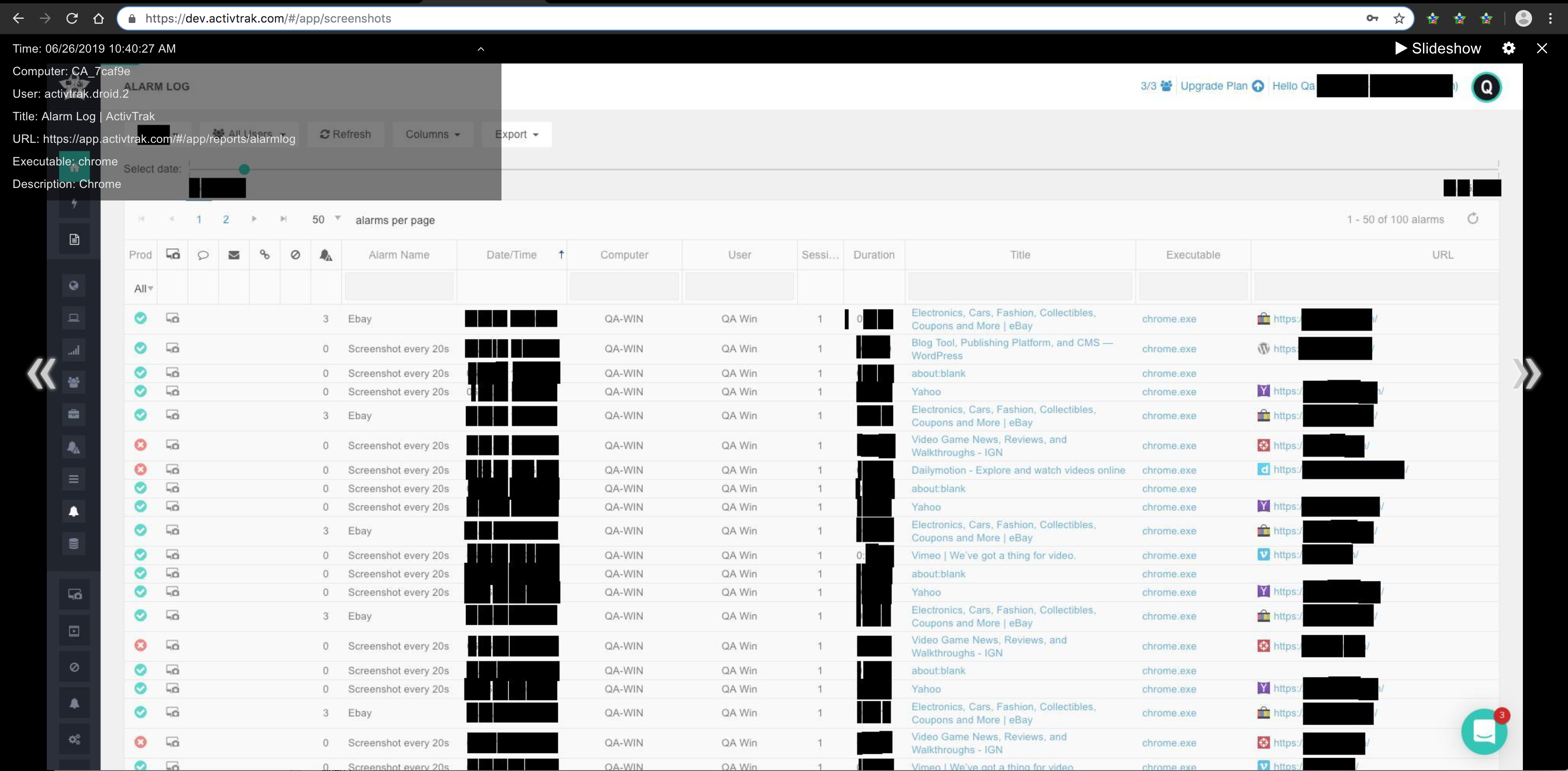Screen dimensions: 1568x771
Task: Select the briefcase icon in the sidebar
Action: (74, 414)
